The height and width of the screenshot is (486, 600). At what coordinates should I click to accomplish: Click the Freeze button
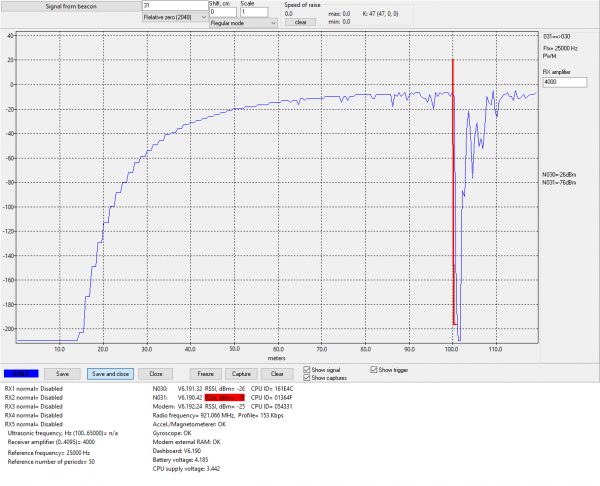(205, 374)
